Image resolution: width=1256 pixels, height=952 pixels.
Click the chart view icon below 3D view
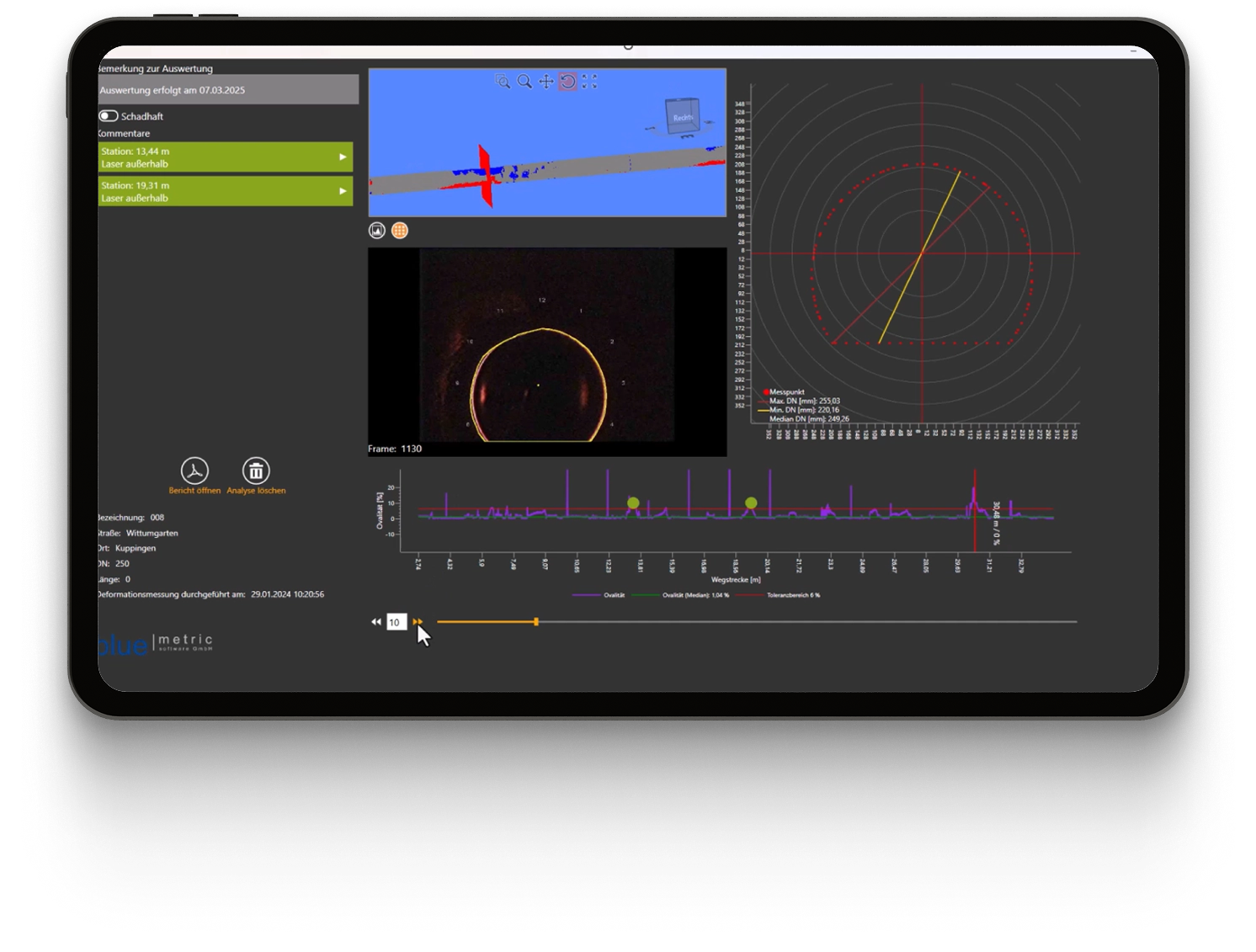[x=377, y=231]
